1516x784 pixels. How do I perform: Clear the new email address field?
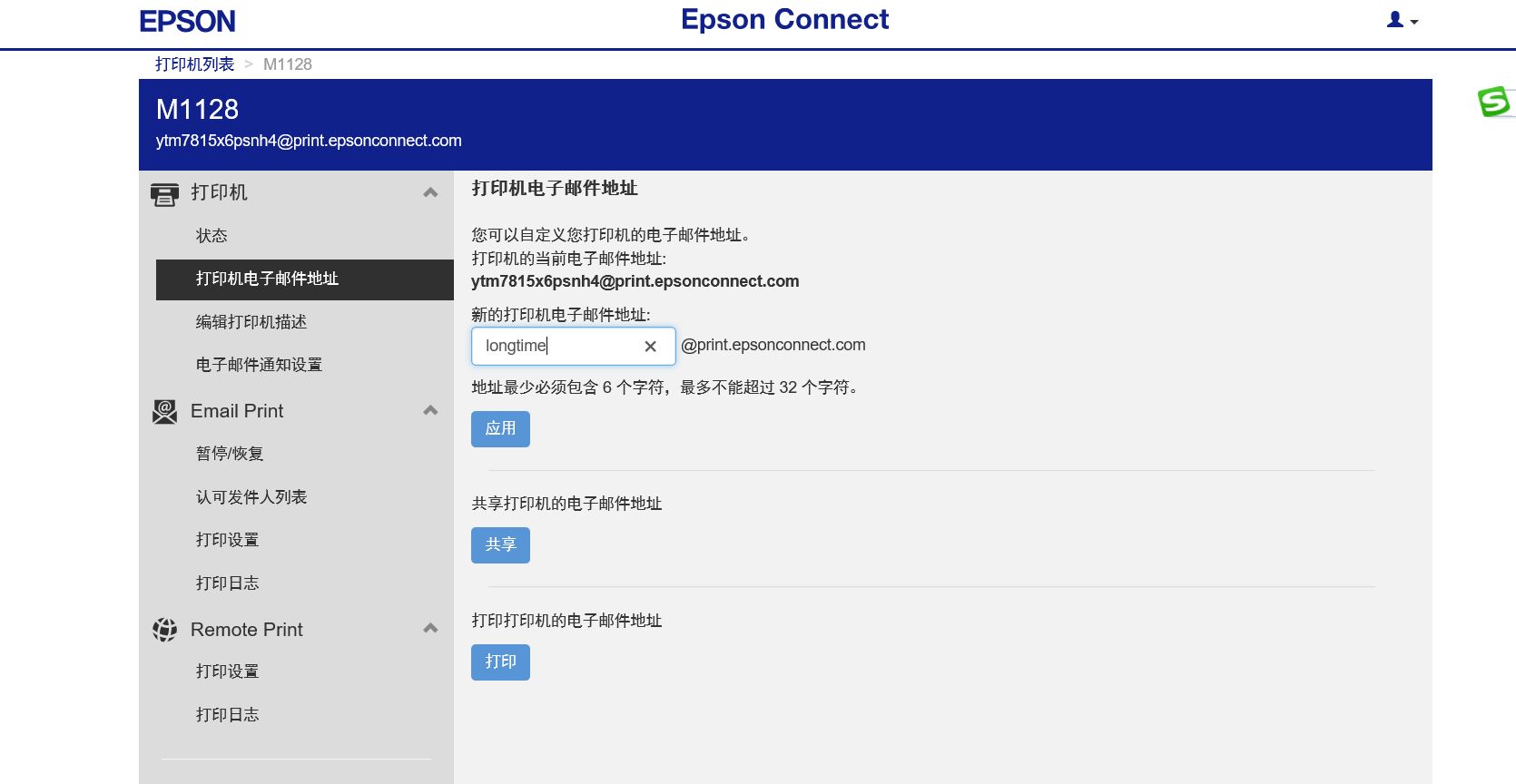point(650,347)
